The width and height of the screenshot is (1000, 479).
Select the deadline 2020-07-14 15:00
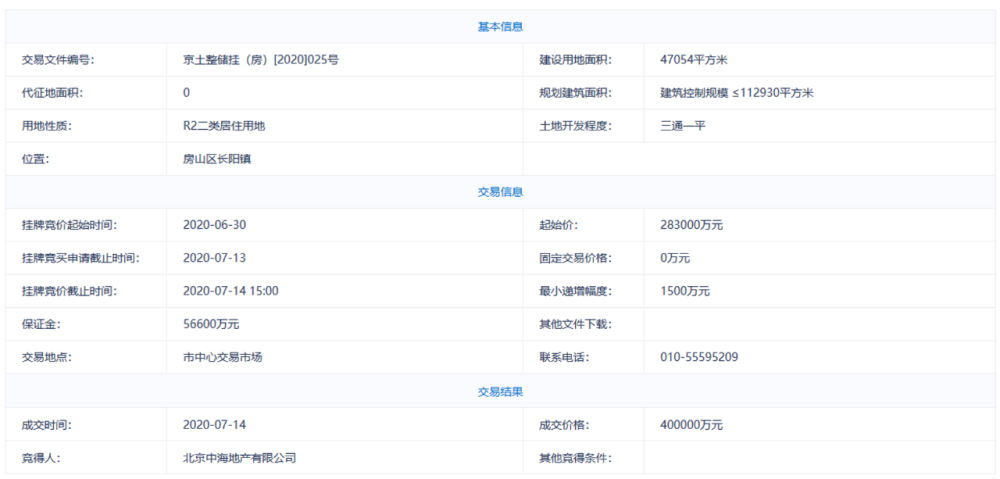pyautogui.click(x=230, y=291)
